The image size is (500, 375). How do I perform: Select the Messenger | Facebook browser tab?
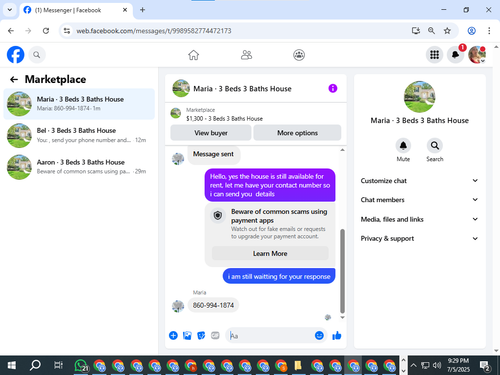tap(75, 10)
